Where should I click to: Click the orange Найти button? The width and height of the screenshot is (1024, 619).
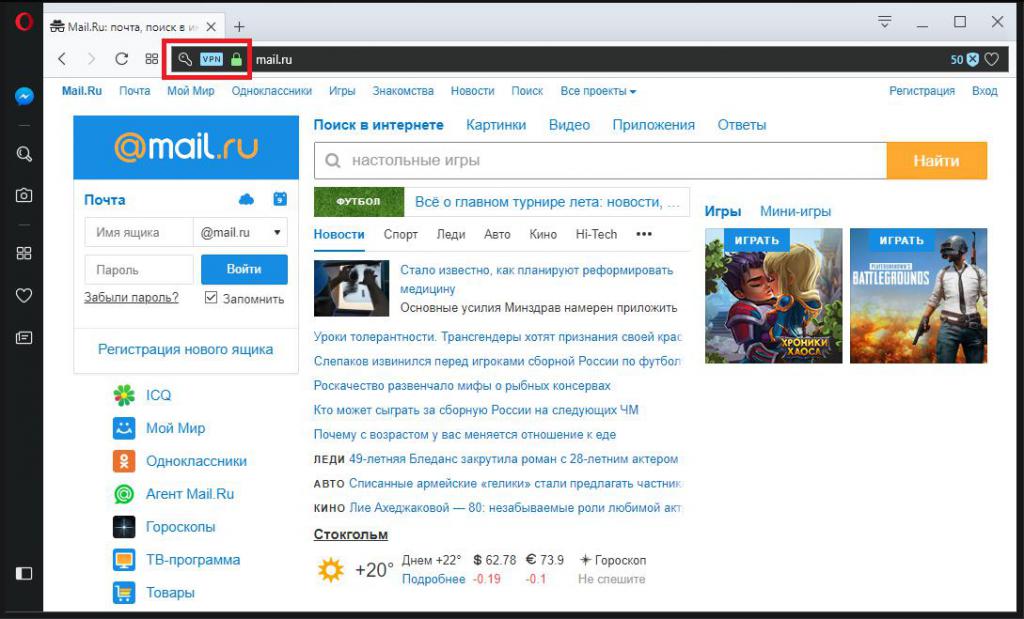click(936, 161)
